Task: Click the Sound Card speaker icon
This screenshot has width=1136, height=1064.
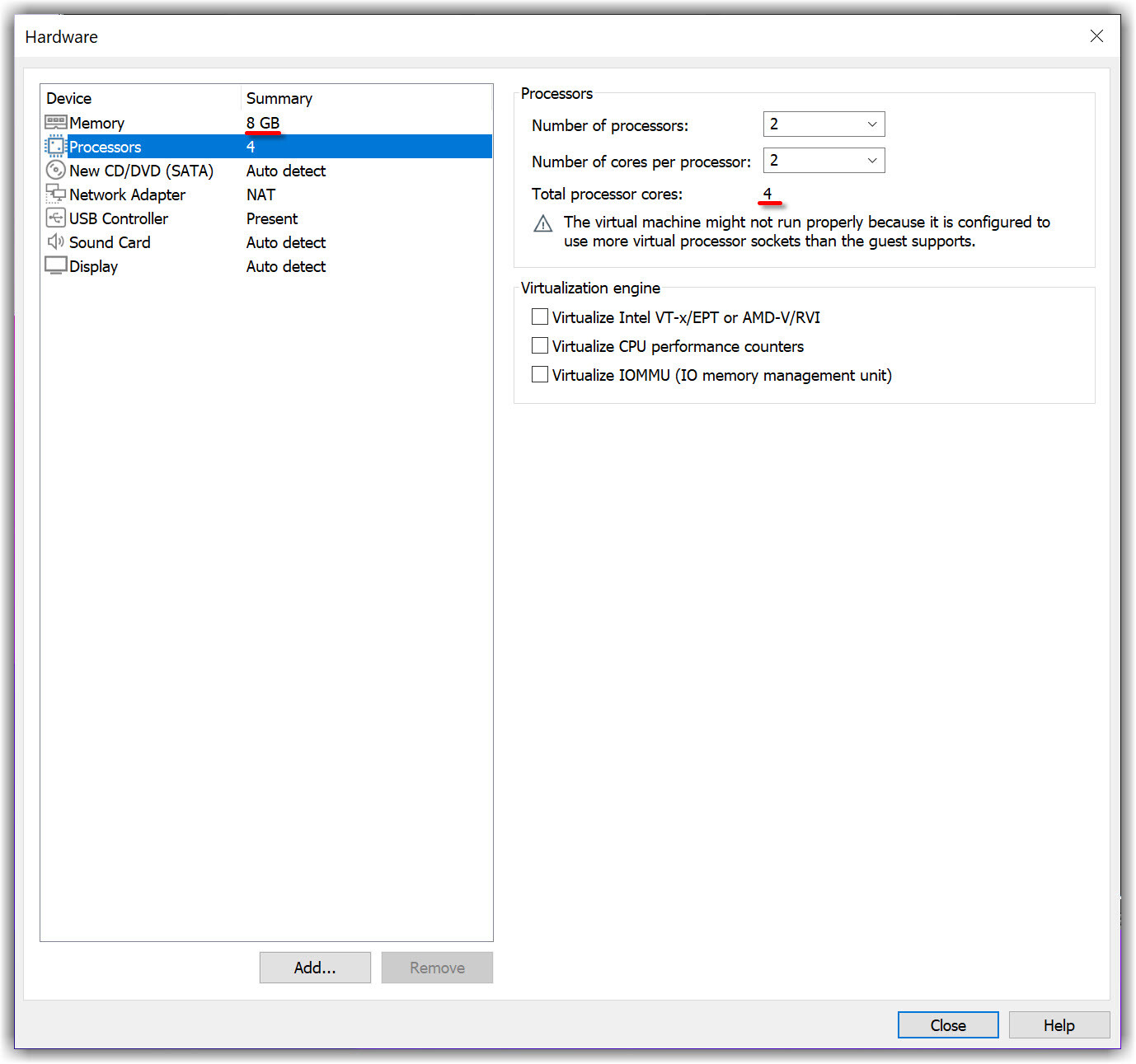Action: pyautogui.click(x=55, y=242)
